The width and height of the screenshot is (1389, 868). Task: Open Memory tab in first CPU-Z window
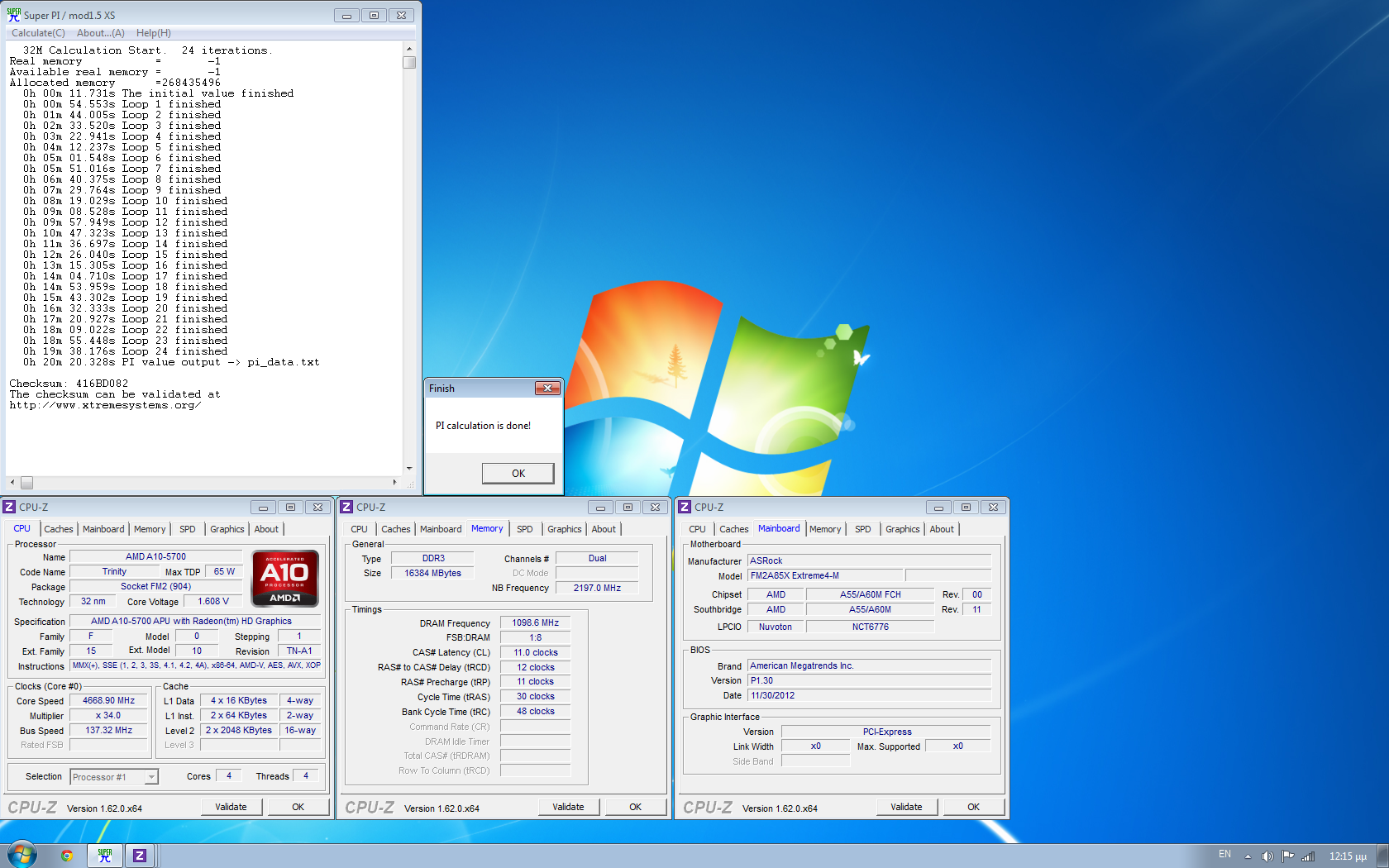click(150, 529)
